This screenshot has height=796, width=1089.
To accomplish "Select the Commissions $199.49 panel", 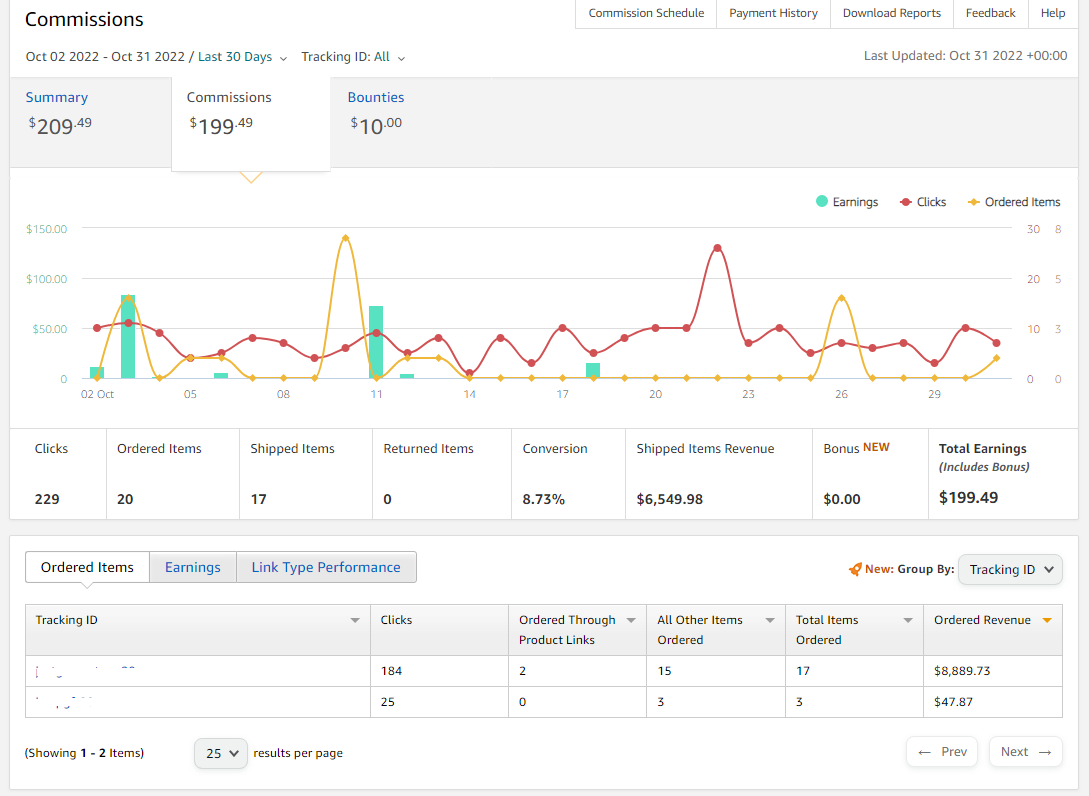I will [251, 122].
